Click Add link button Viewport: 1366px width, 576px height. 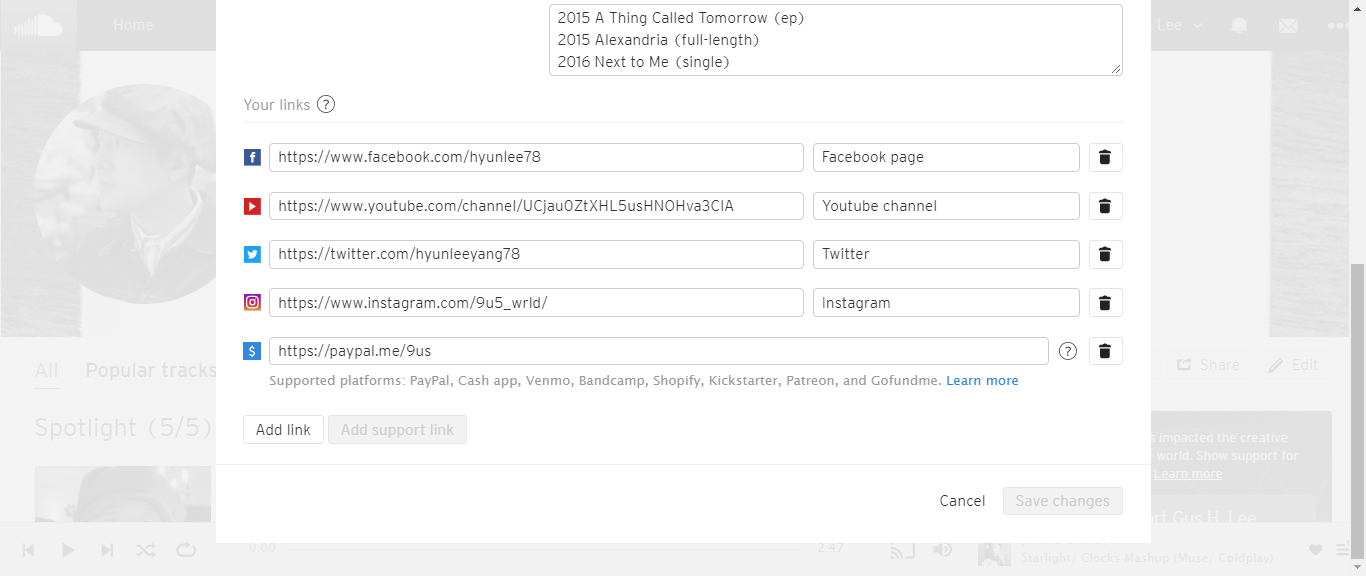coord(283,430)
